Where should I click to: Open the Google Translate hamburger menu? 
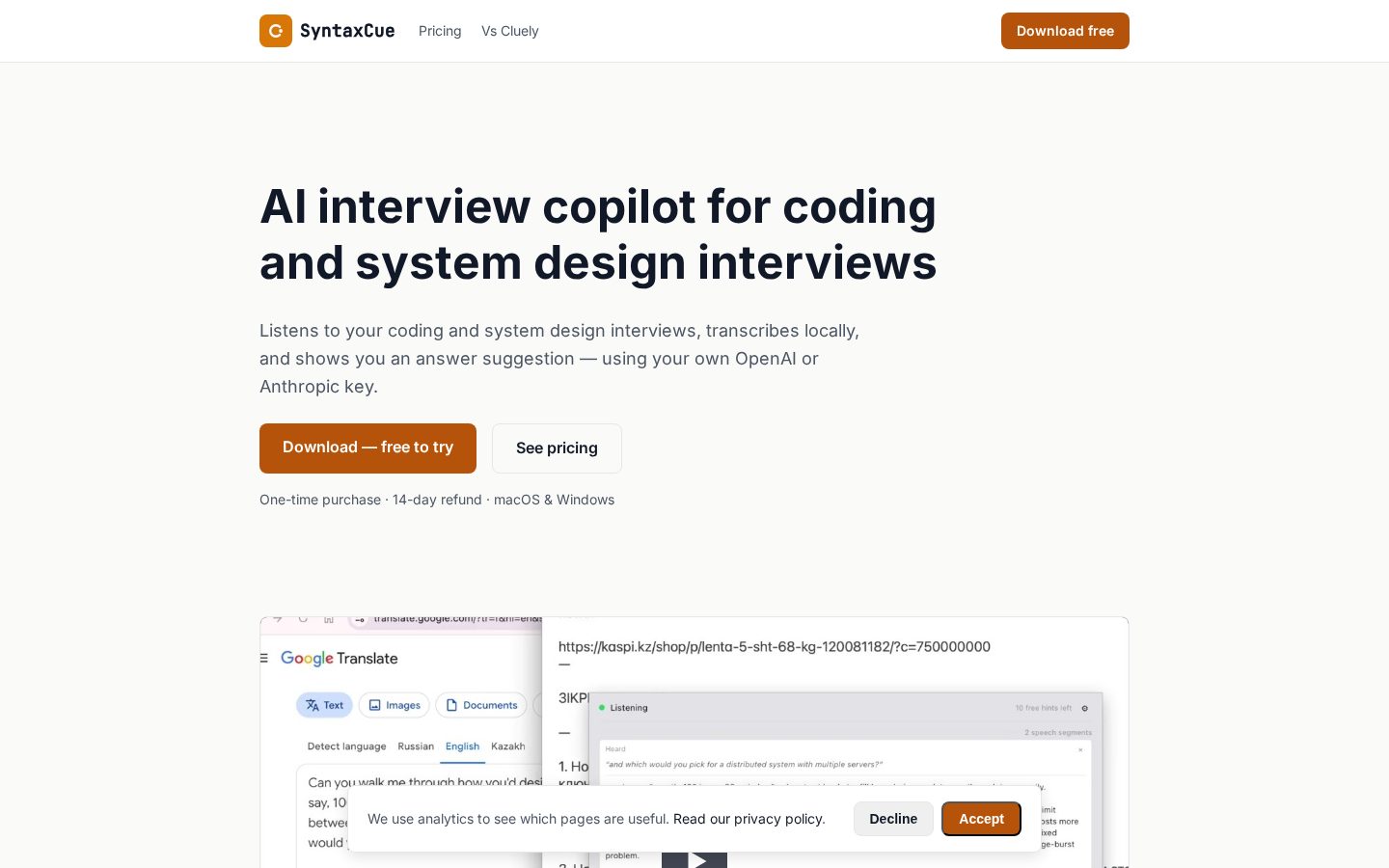point(264,658)
